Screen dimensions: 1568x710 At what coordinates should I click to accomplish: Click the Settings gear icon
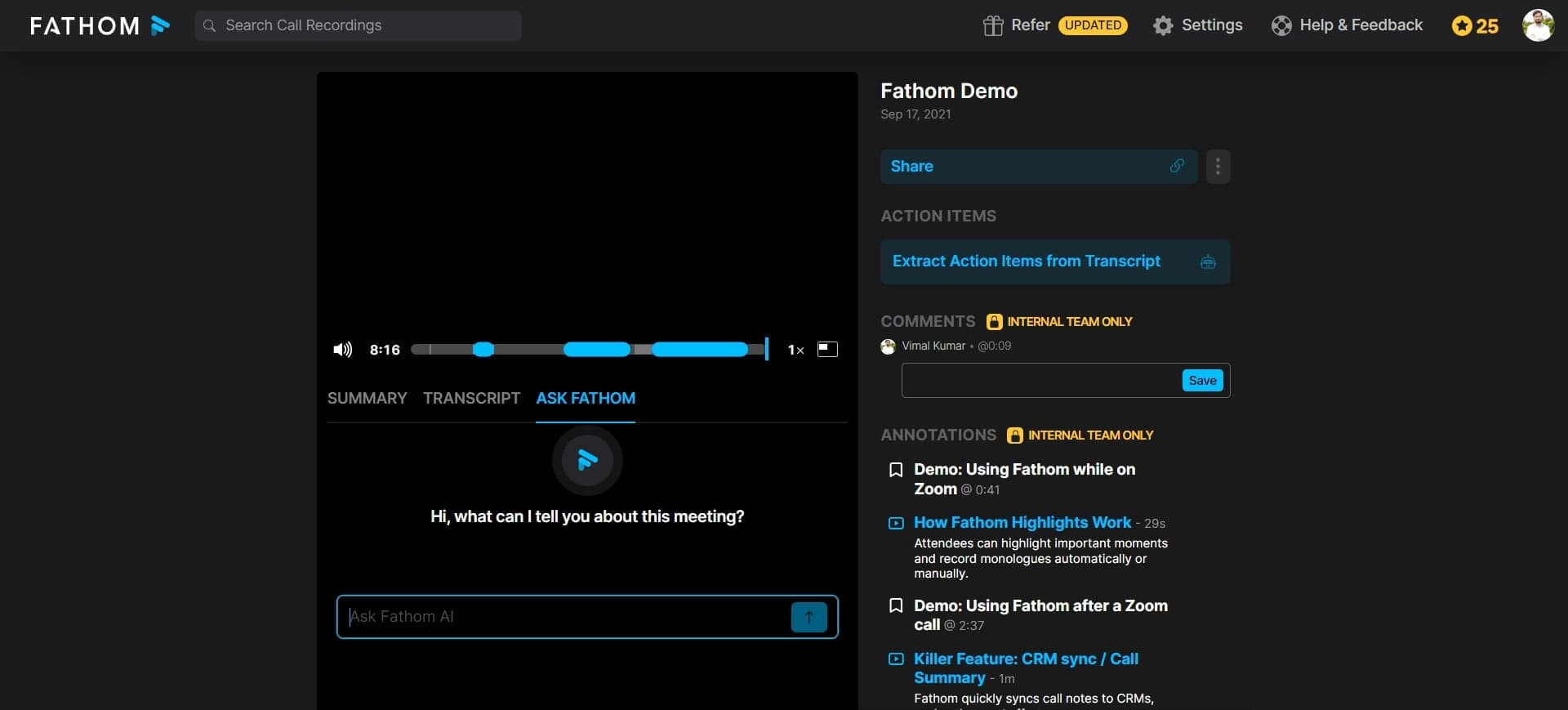coord(1163,25)
